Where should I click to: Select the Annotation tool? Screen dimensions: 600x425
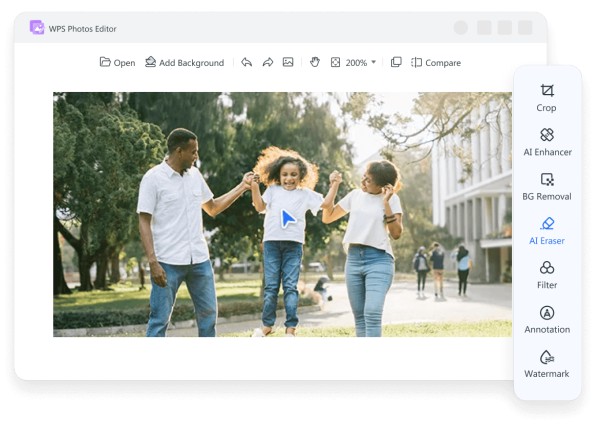click(547, 319)
